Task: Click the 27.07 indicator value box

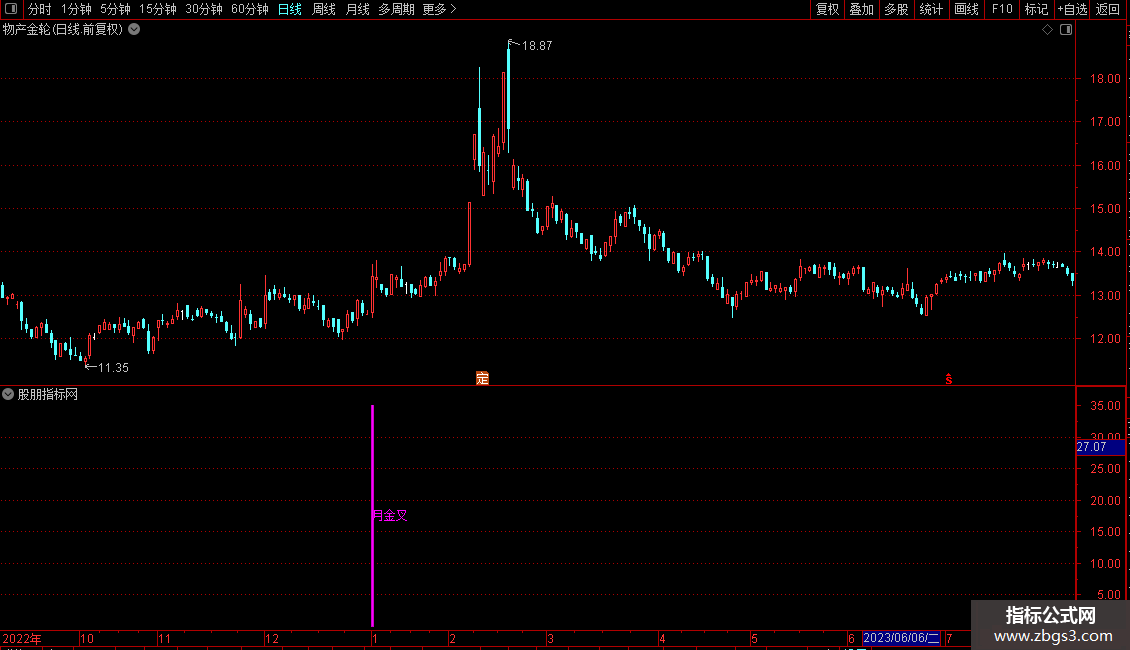Action: [1100, 448]
